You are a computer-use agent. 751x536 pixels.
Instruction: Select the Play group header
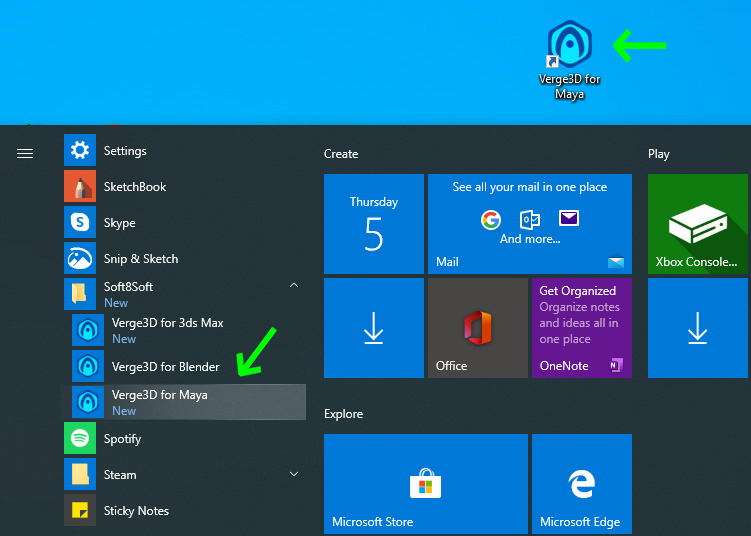pyautogui.click(x=659, y=154)
